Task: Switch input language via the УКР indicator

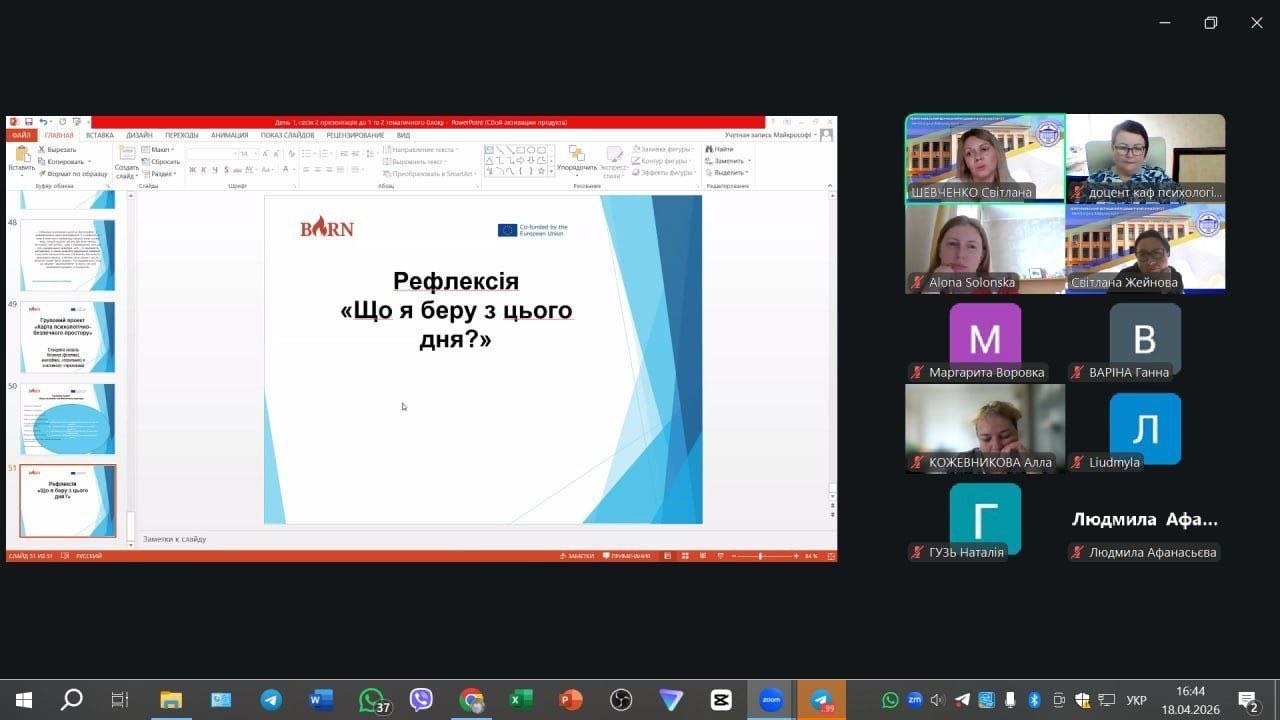Action: [x=1136, y=700]
